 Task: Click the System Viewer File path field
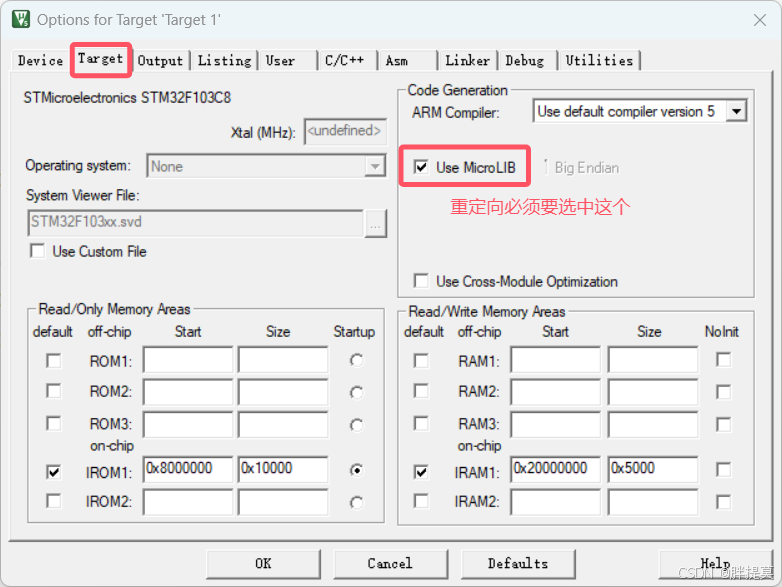[x=196, y=223]
